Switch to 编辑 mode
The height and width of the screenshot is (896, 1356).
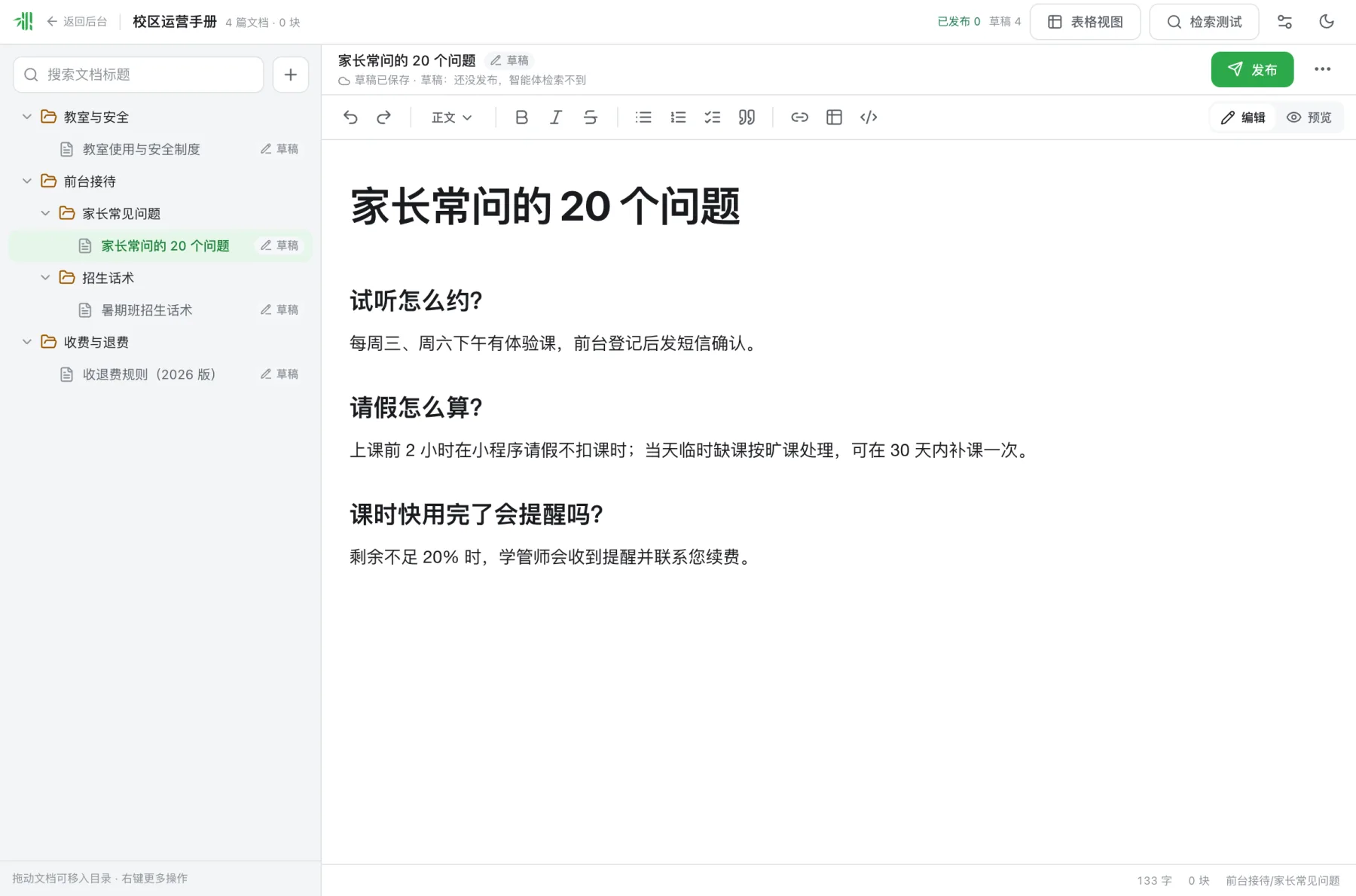tap(1243, 117)
